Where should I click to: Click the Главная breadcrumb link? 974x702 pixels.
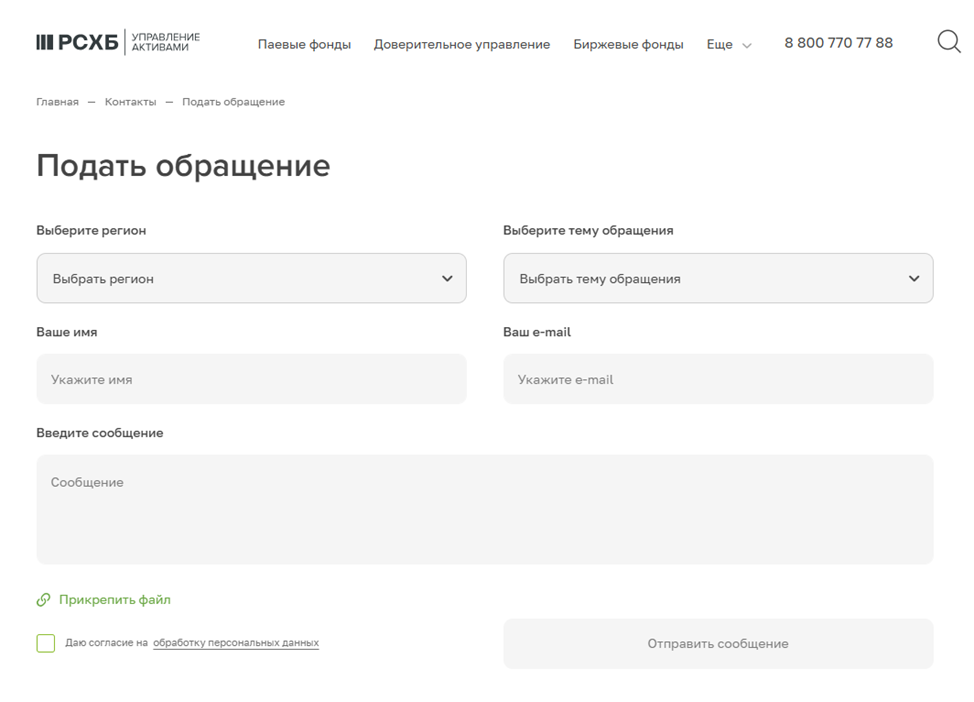[57, 102]
